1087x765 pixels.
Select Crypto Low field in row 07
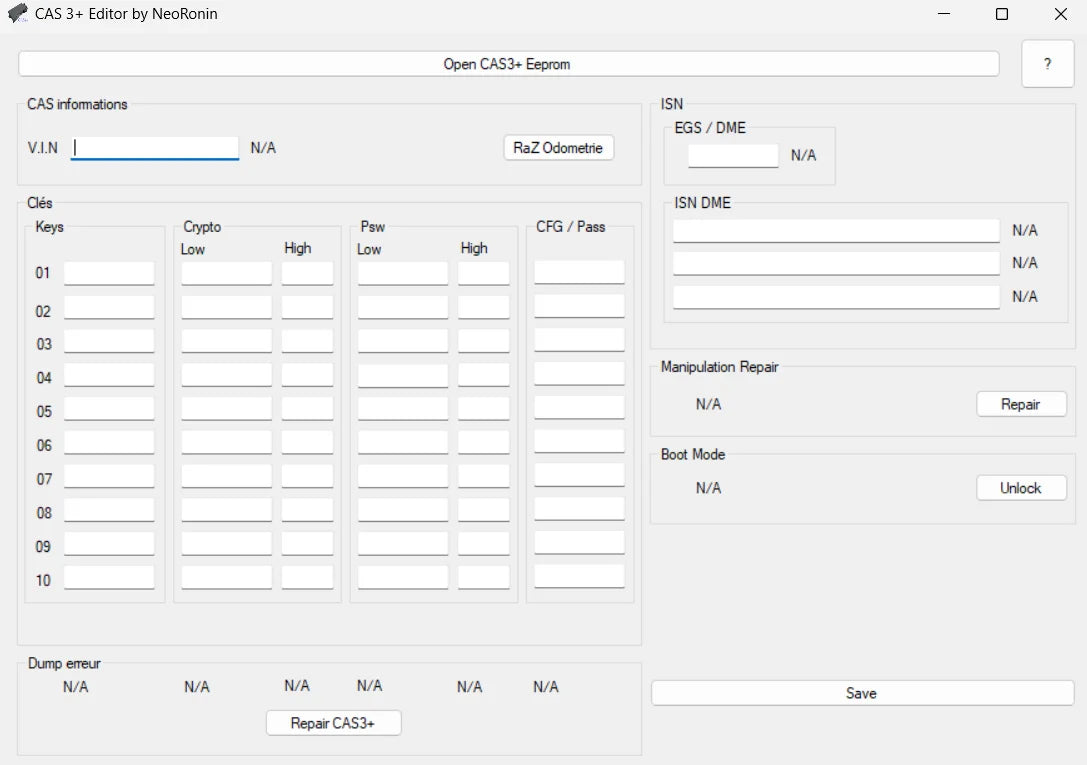pos(227,476)
